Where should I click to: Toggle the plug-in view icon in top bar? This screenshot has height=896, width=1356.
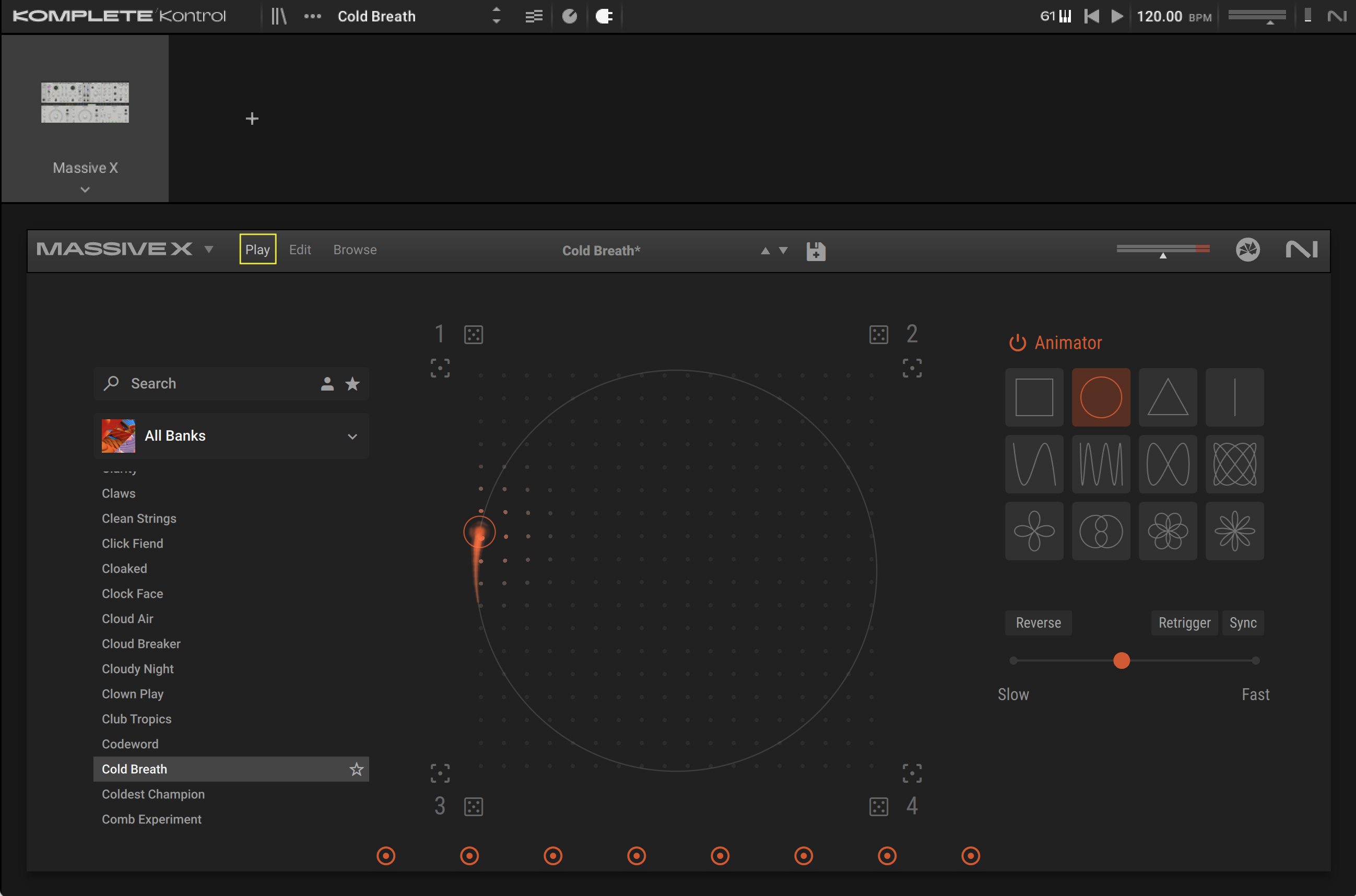(x=604, y=16)
